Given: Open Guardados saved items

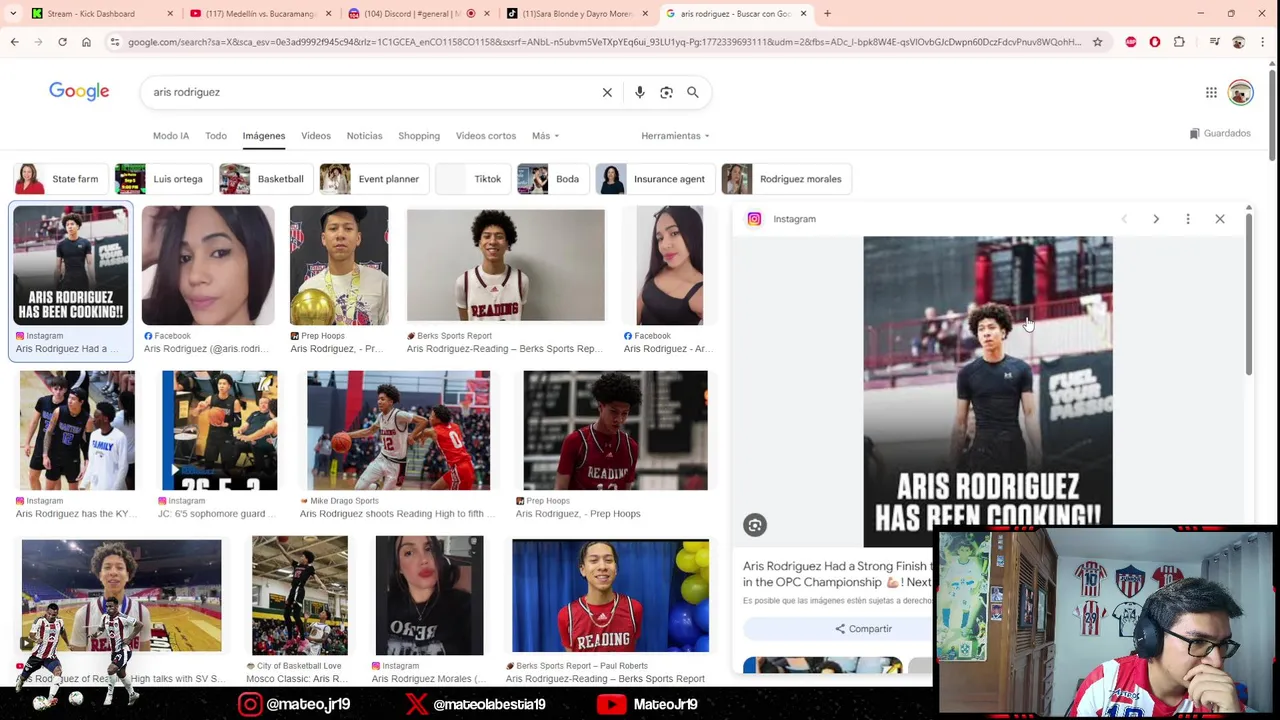Looking at the screenshot, I should 1220,133.
